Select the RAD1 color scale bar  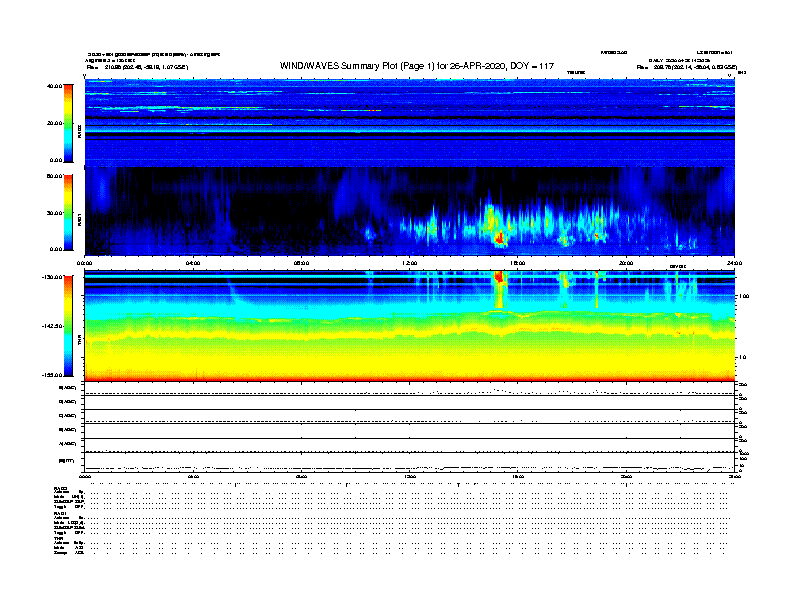(68, 213)
